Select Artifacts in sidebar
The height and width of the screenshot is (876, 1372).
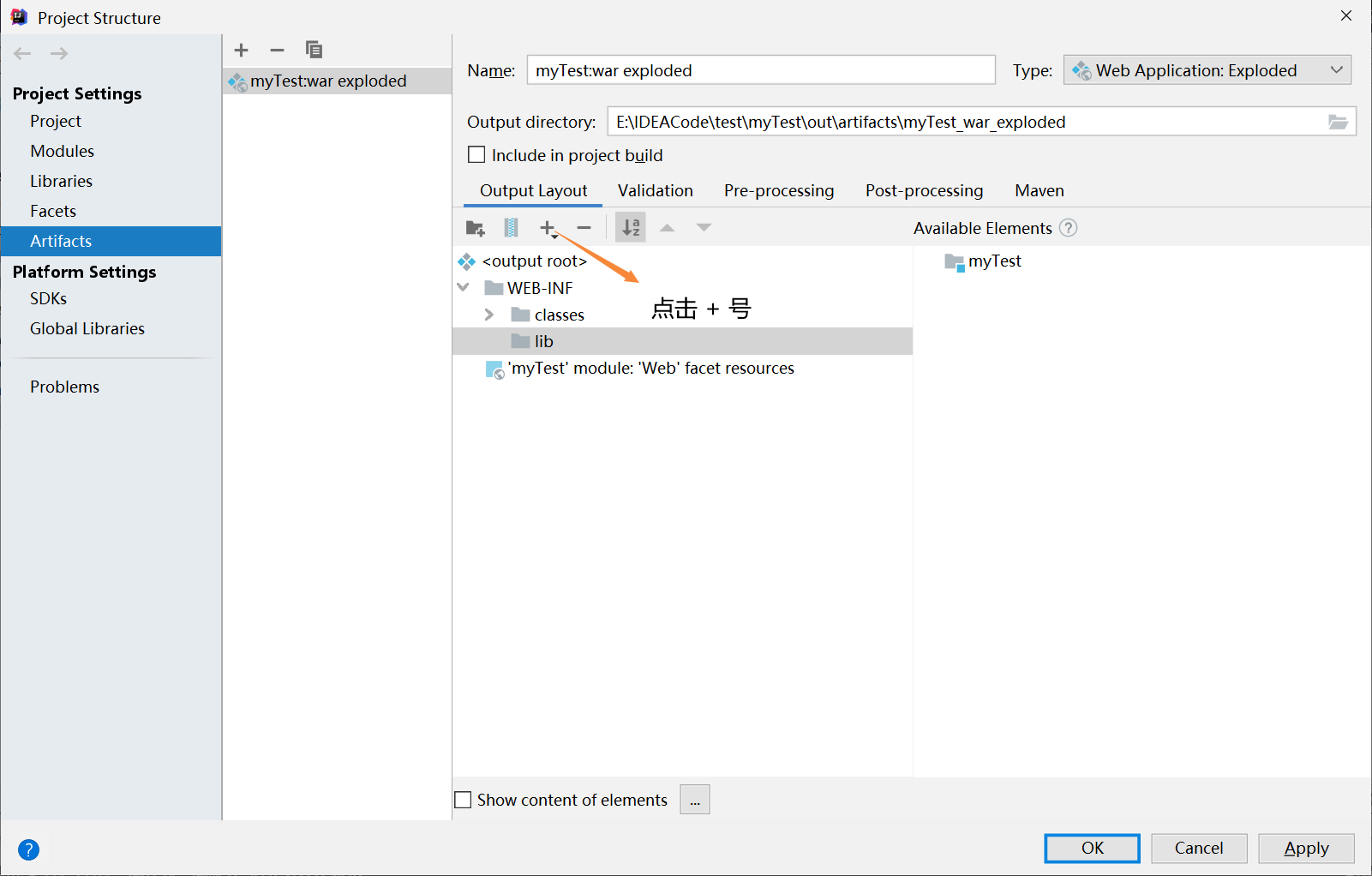tap(111, 241)
